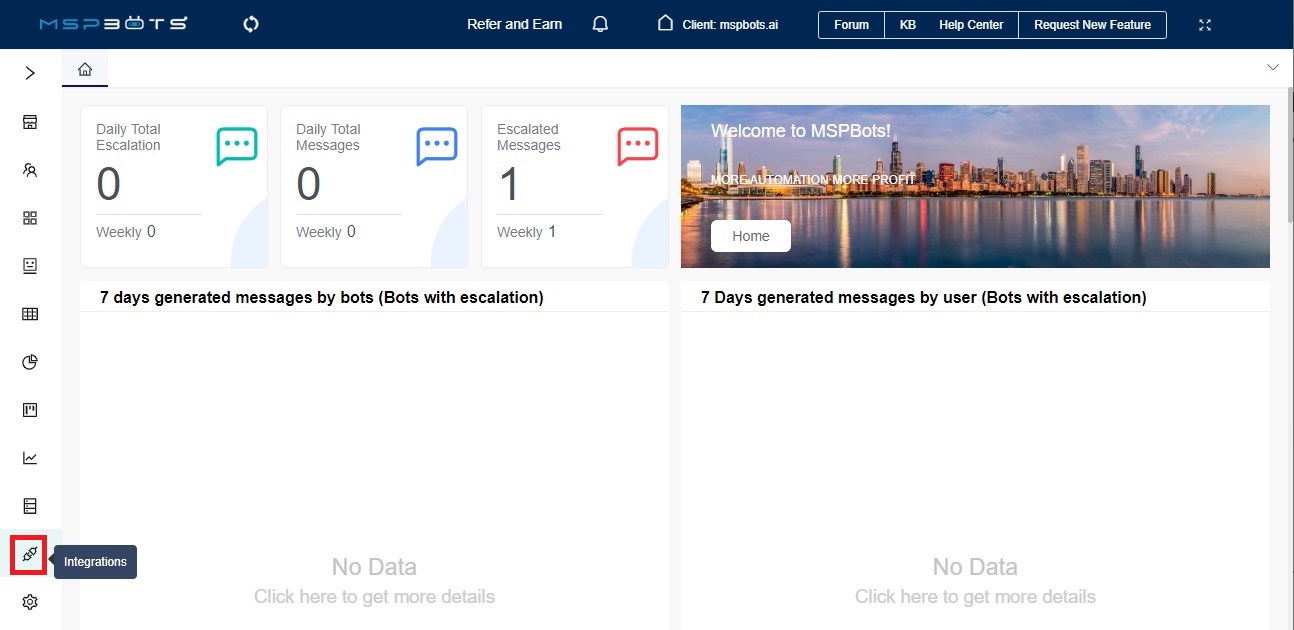Viewport: 1294px width, 630px height.
Task: Click the Refer and Earn link
Action: point(514,24)
